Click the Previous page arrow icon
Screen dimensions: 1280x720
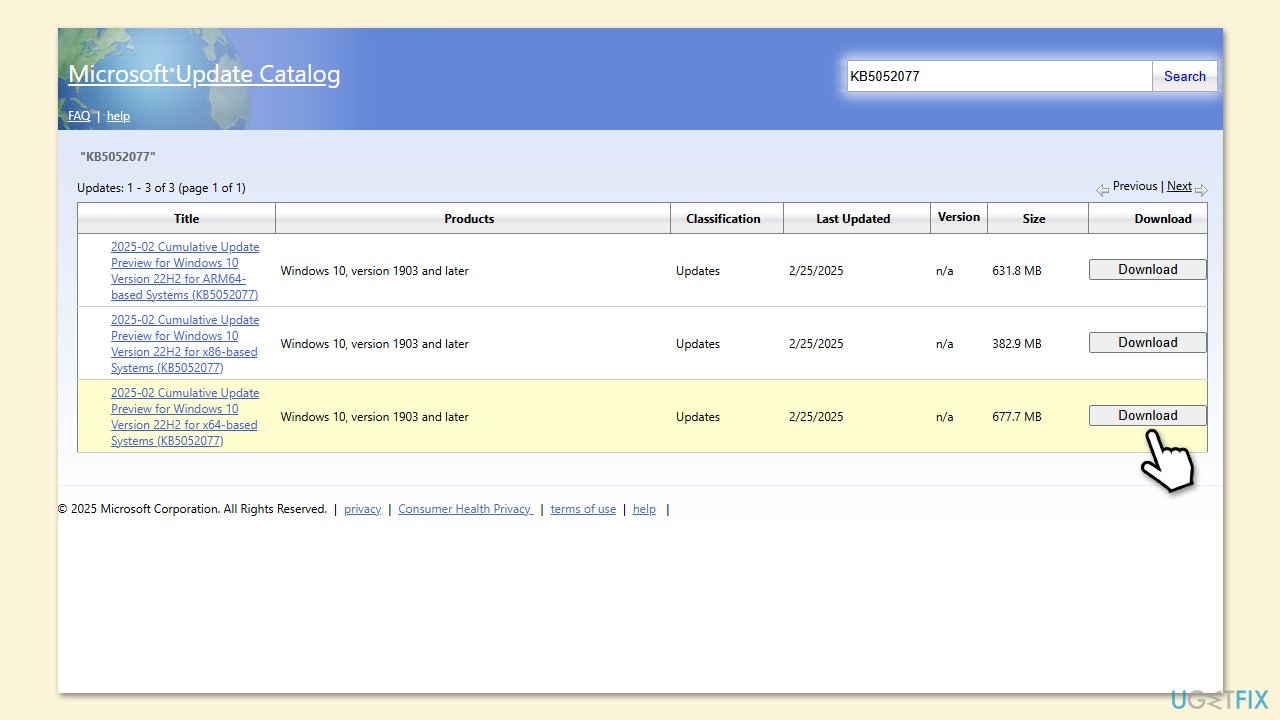[1103, 190]
